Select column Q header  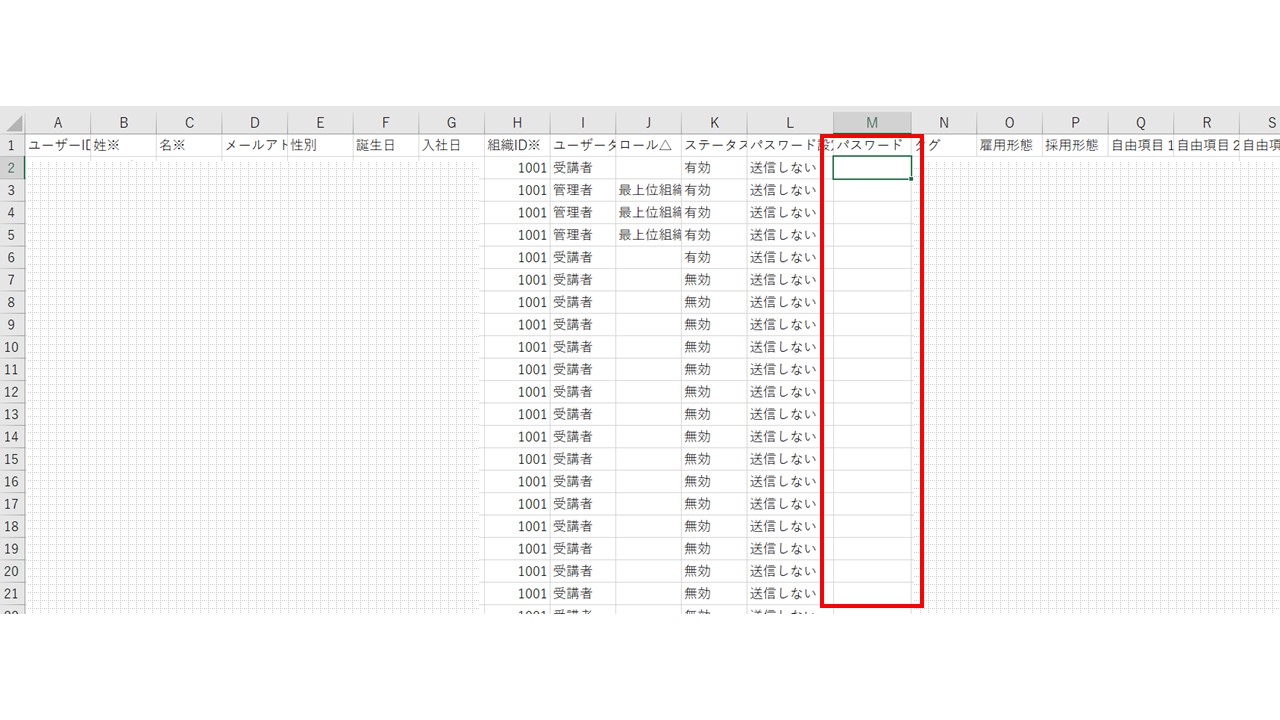pos(1141,123)
